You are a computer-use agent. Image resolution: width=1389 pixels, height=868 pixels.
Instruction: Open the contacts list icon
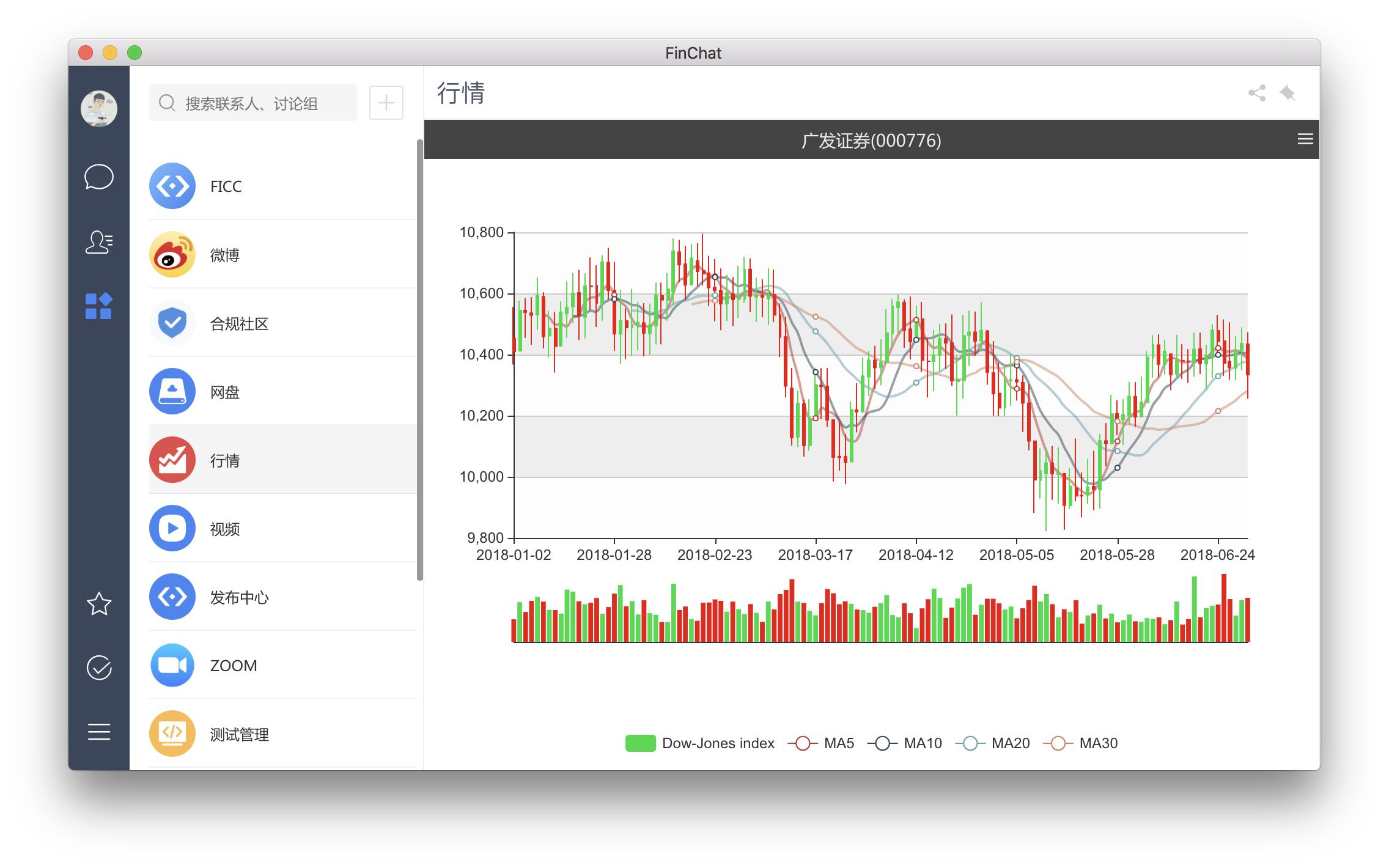click(98, 242)
